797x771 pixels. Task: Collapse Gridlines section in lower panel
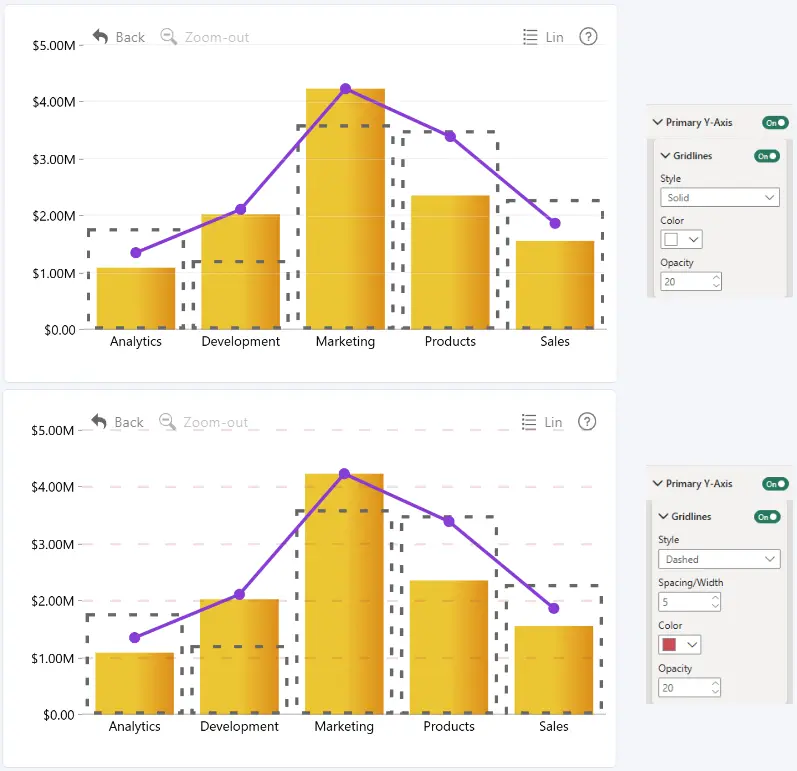coord(663,516)
